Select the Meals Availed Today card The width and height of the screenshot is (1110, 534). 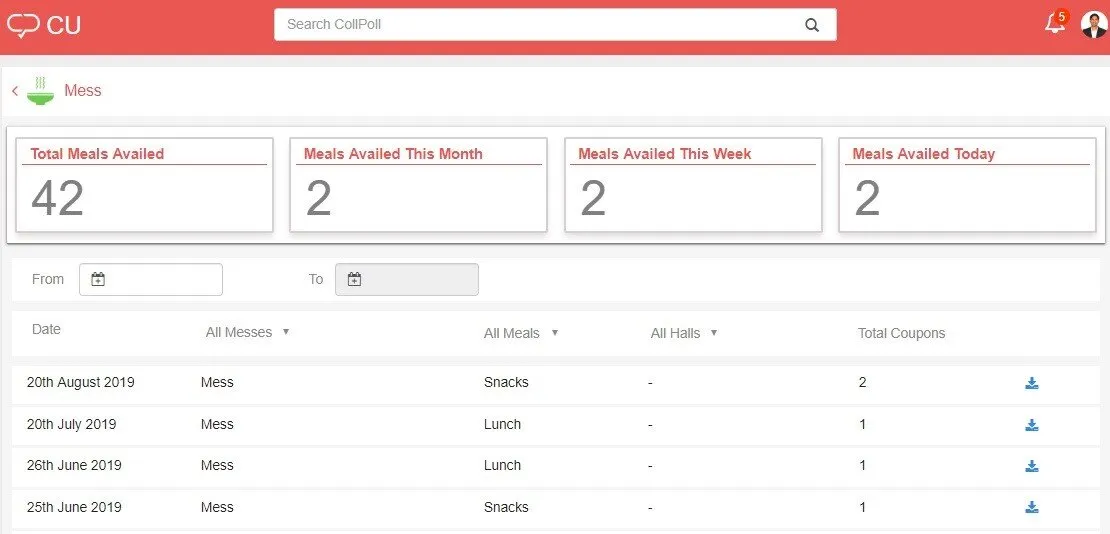[x=967, y=185]
